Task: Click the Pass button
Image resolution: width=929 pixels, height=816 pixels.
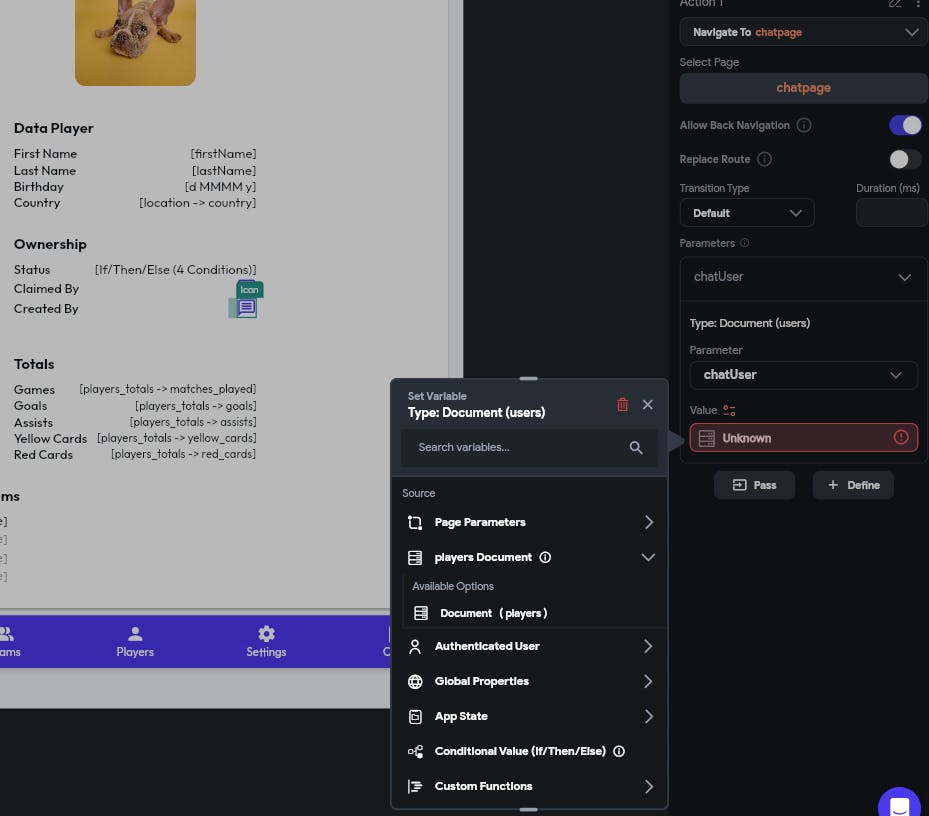Action: click(754, 485)
